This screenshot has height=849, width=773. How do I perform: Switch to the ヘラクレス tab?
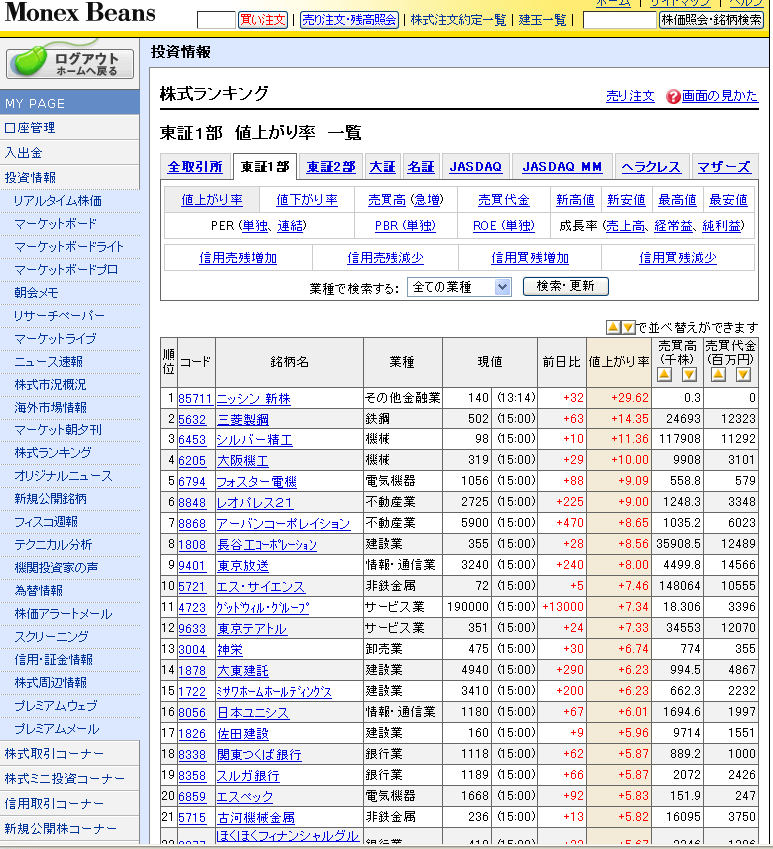tap(651, 167)
